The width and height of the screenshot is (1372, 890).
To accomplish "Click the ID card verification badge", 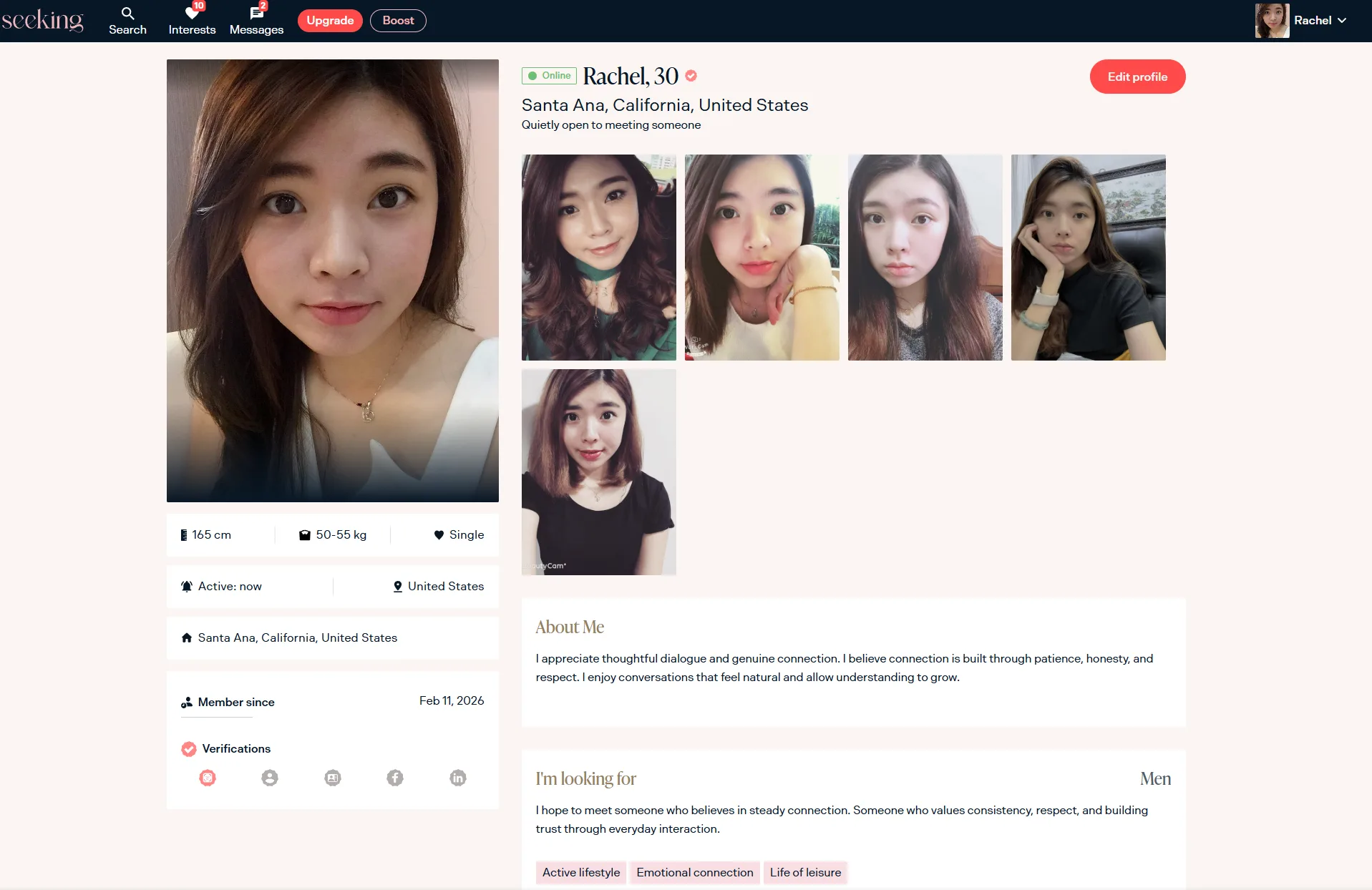I will pyautogui.click(x=333, y=778).
